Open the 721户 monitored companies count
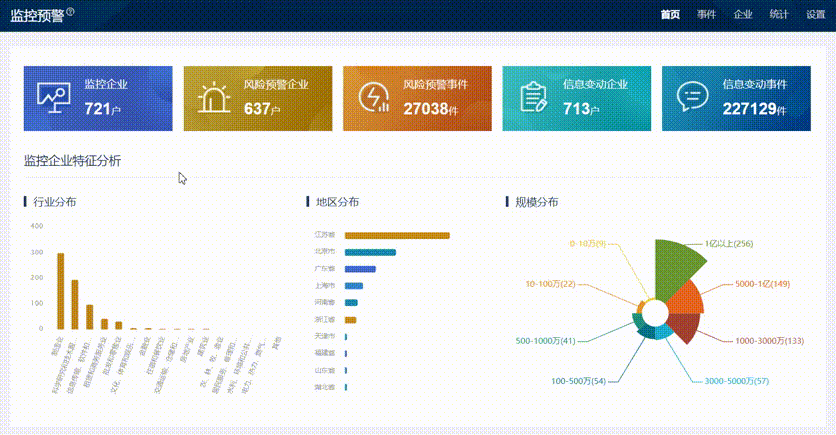This screenshot has height=435, width=836. click(x=102, y=109)
